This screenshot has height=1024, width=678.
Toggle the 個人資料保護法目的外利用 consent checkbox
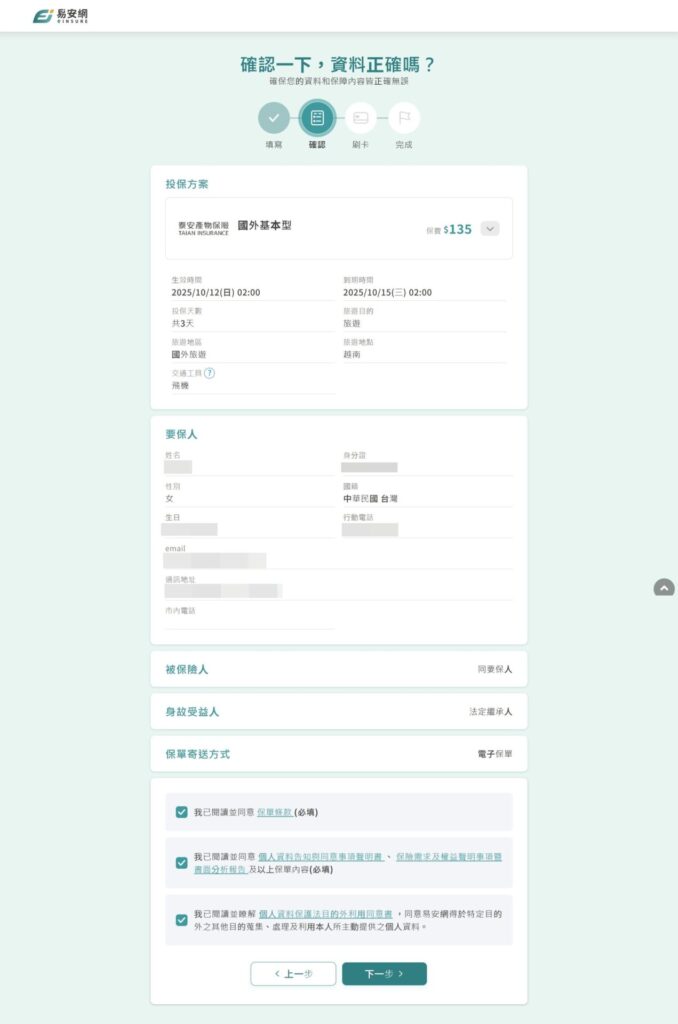[181, 920]
